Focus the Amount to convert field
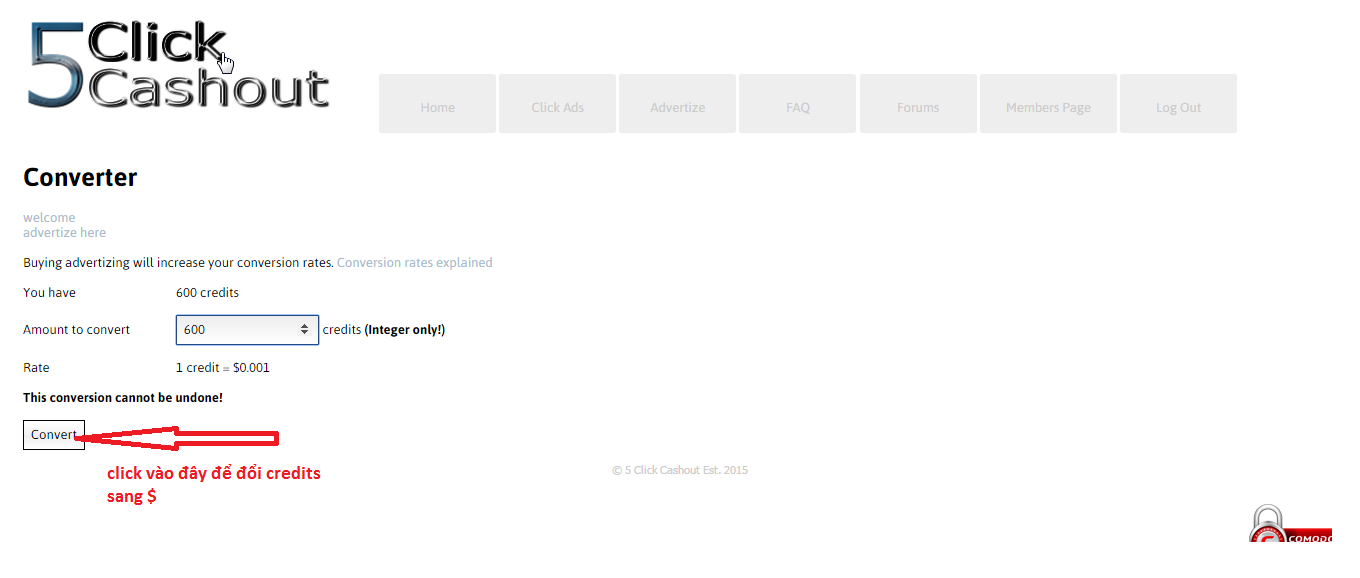The height and width of the screenshot is (578, 1360). (x=247, y=330)
